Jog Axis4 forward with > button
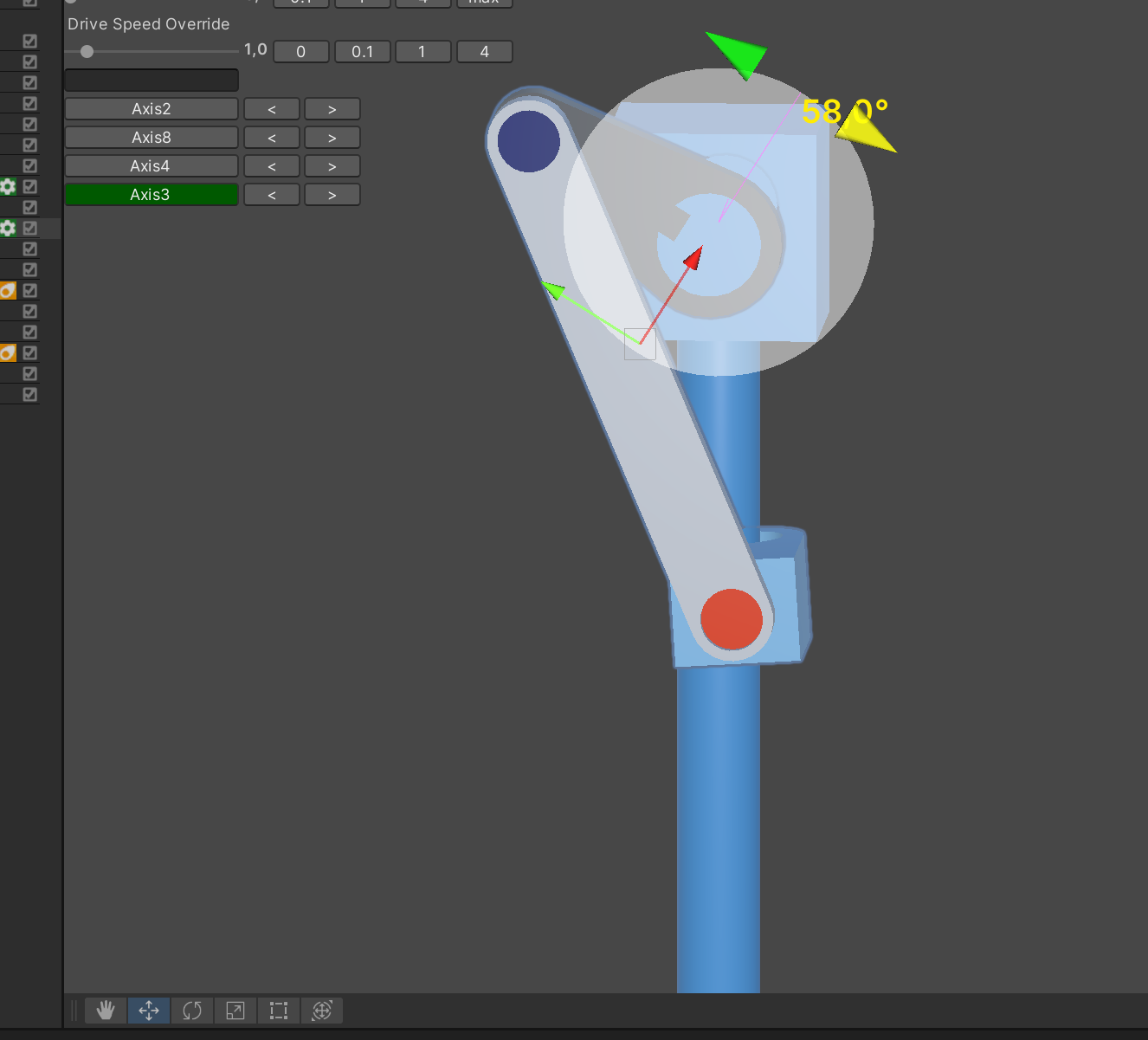1148x1040 pixels. (x=332, y=166)
